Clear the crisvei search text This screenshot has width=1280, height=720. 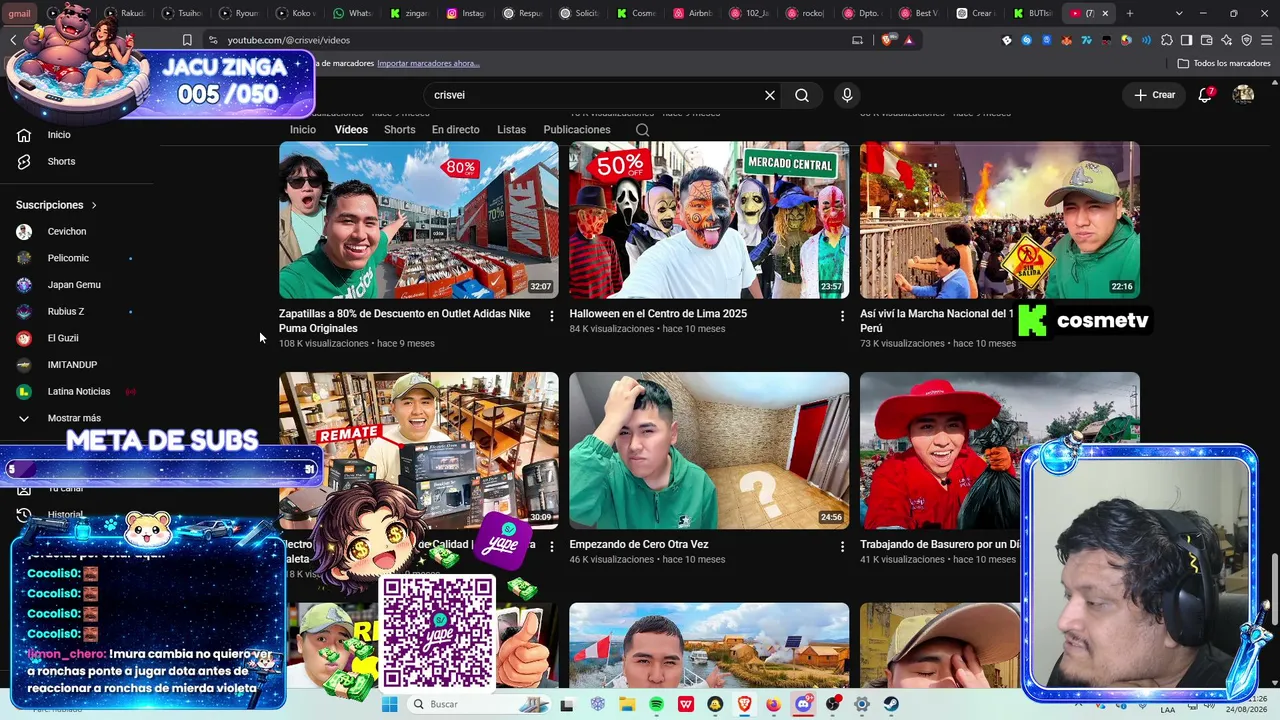770,95
